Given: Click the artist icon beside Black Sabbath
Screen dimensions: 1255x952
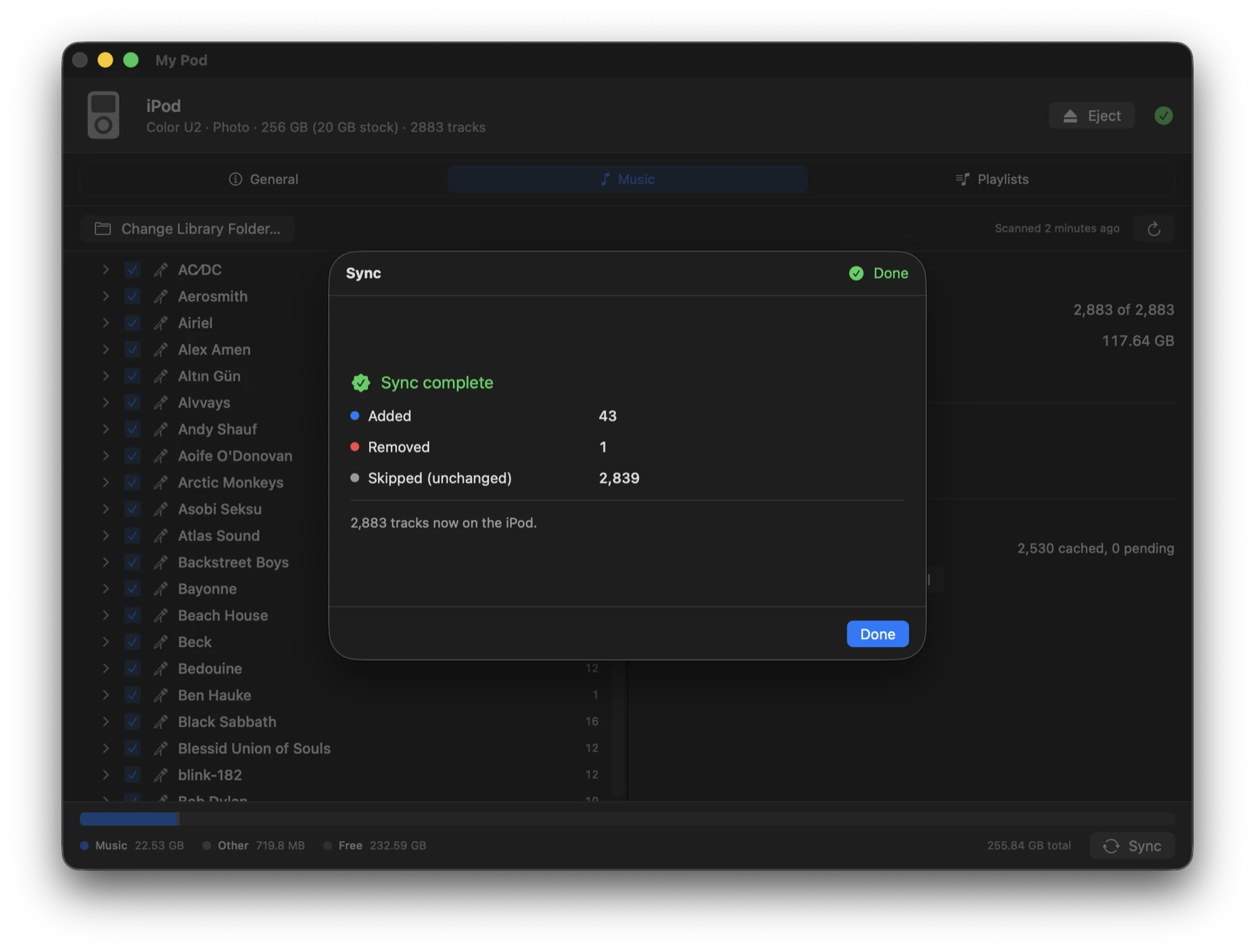Looking at the screenshot, I should 161,722.
